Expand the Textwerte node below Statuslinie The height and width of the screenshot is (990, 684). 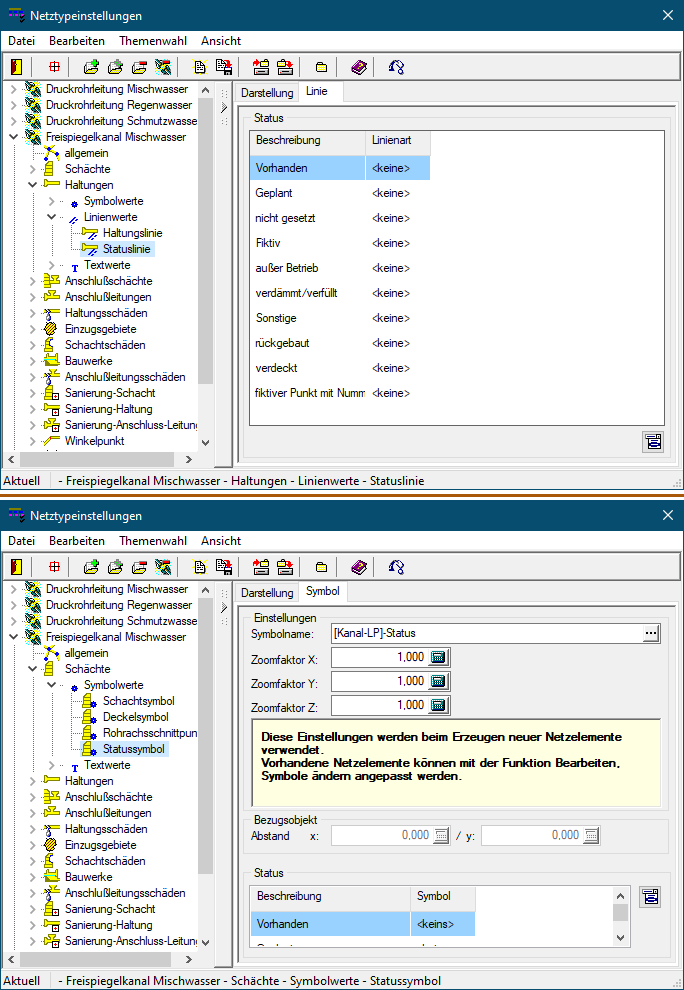(x=51, y=265)
